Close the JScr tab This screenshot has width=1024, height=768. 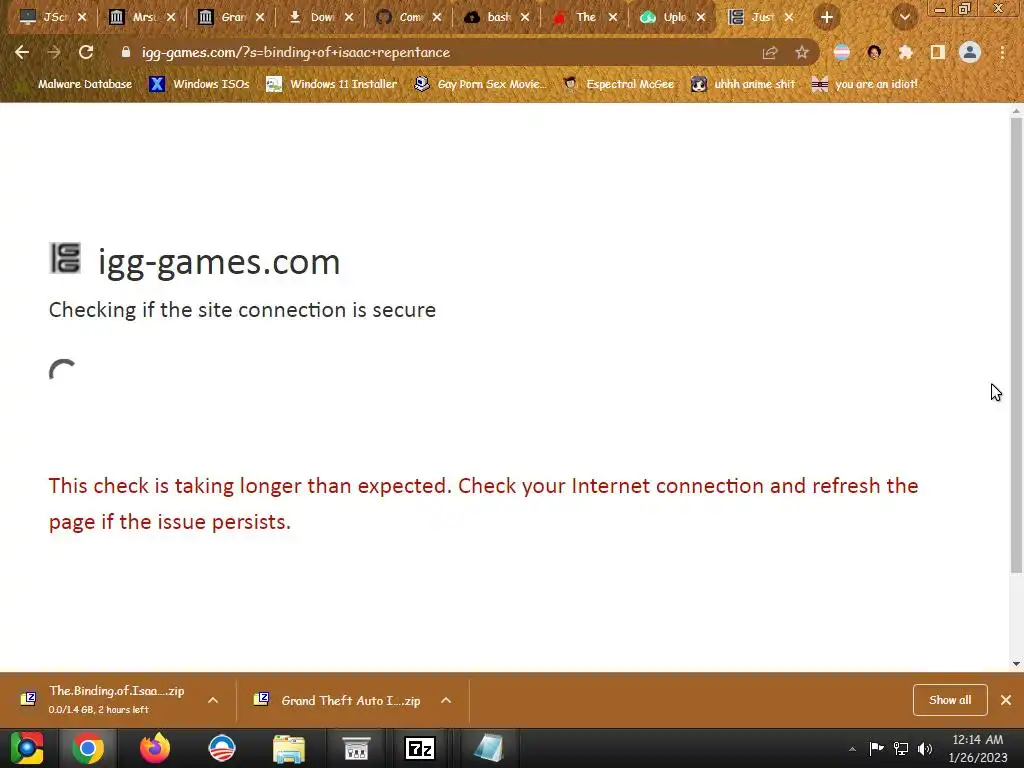click(82, 18)
